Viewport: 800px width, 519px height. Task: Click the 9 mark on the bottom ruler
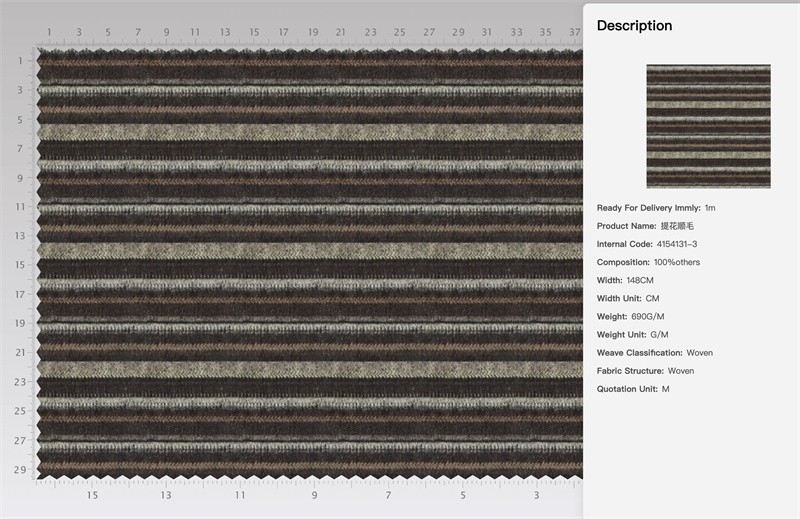[x=314, y=495]
